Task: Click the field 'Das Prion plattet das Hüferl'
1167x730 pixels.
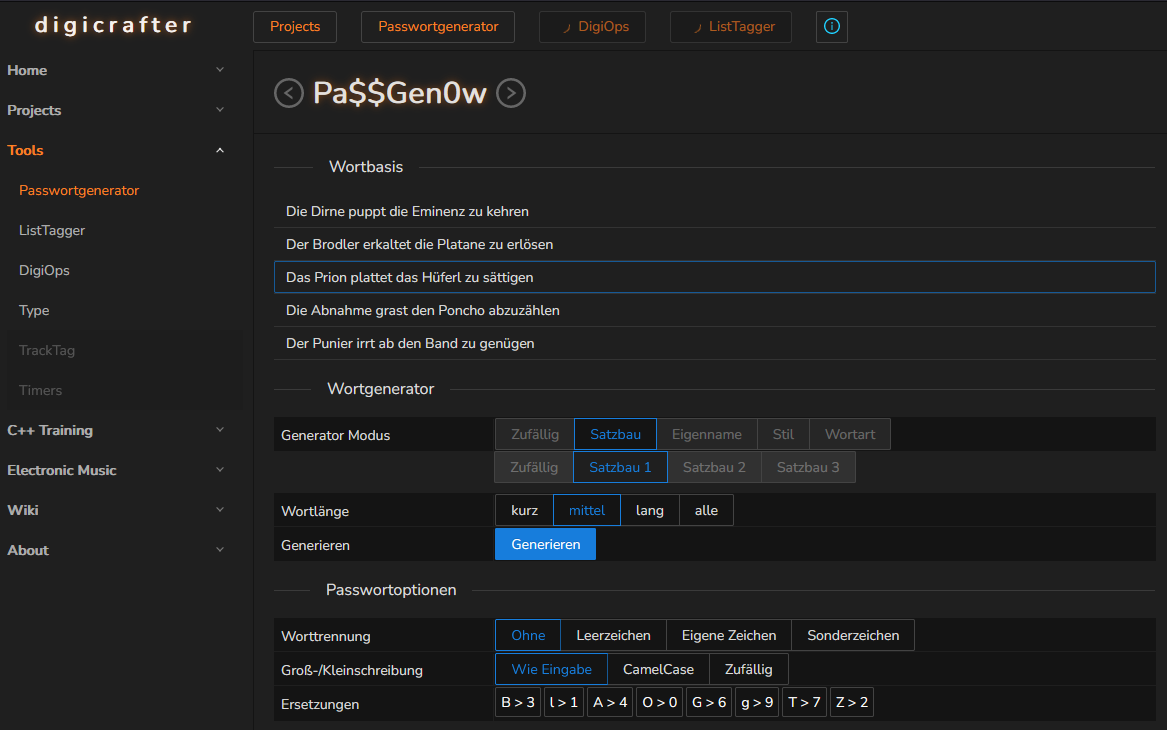Action: [x=714, y=277]
